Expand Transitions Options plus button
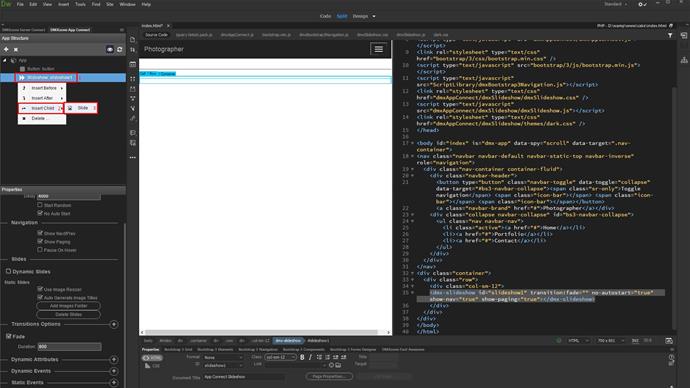 [x=114, y=324]
